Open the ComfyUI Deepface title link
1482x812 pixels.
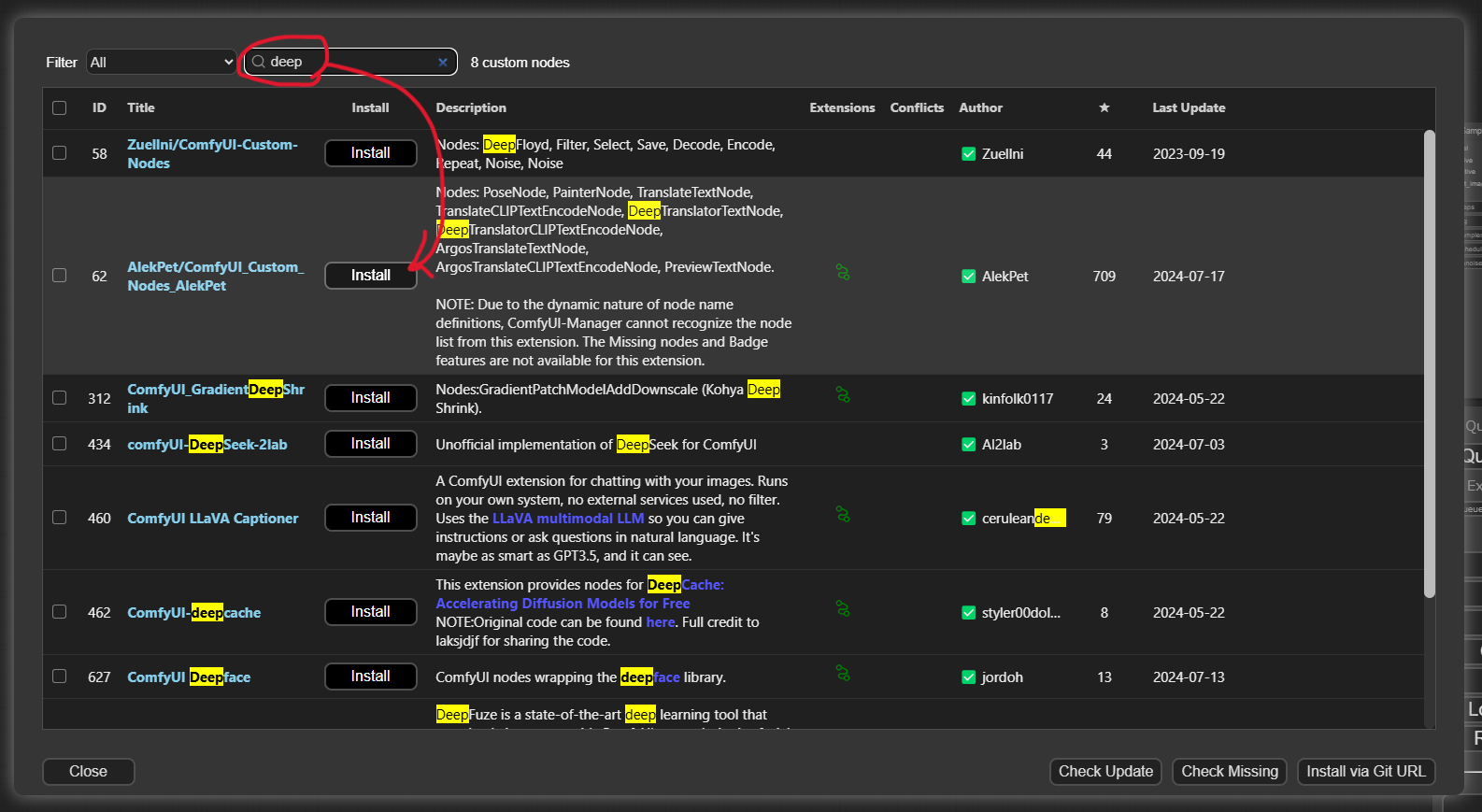pos(189,677)
